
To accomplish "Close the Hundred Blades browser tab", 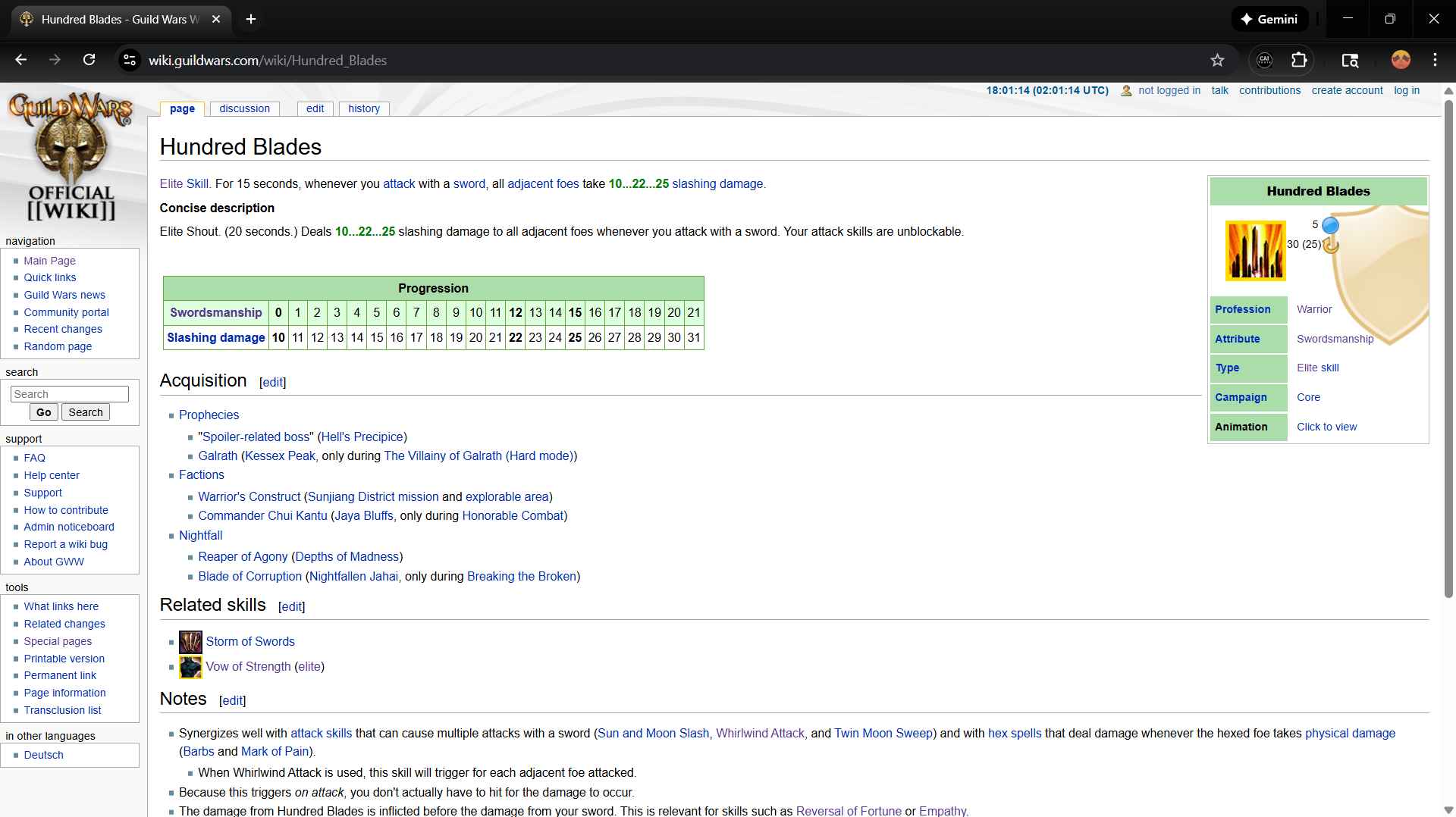I will [216, 19].
